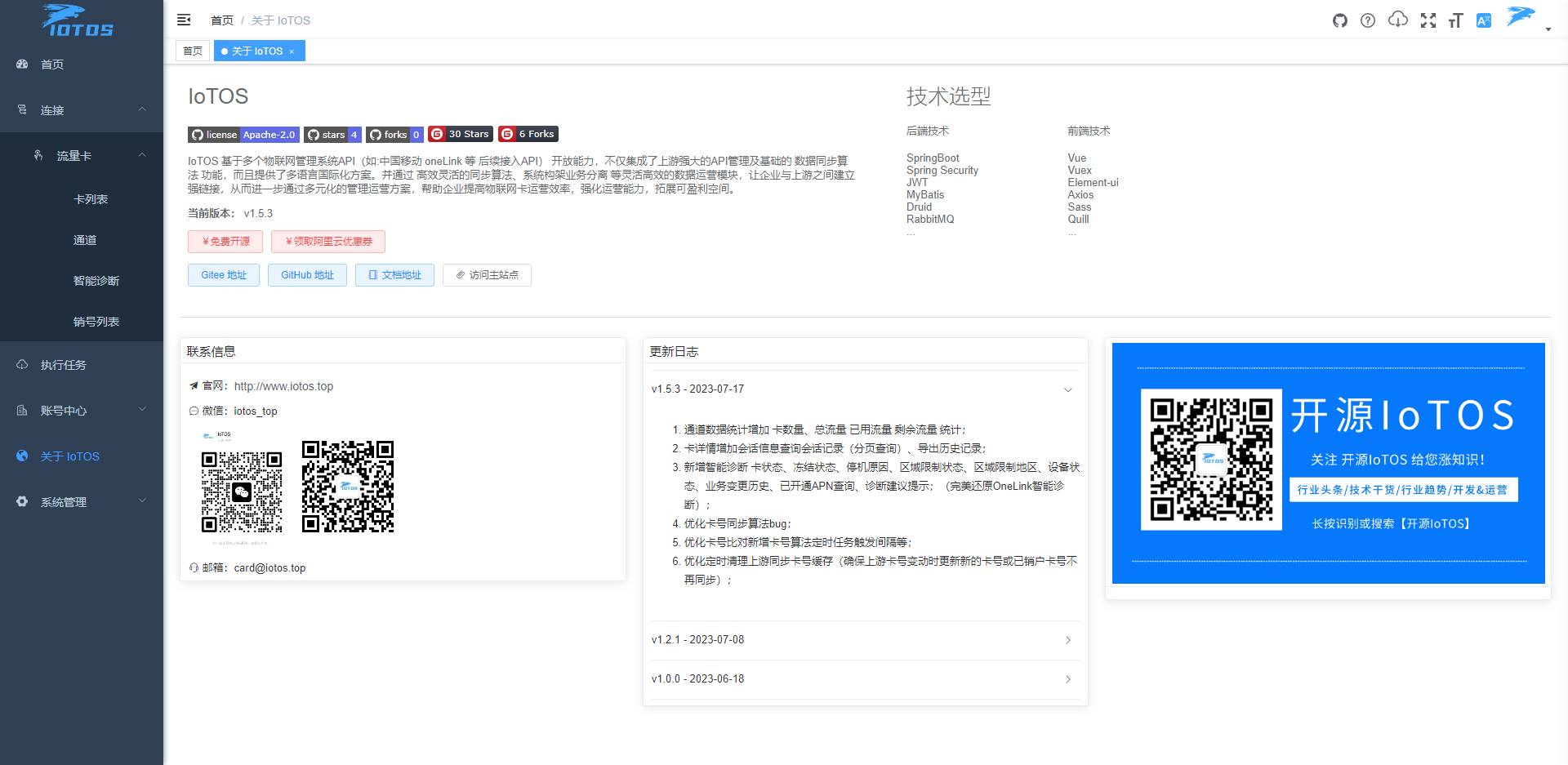
Task: Click the 首页 dashboard icon in sidebar
Action: [x=22, y=64]
